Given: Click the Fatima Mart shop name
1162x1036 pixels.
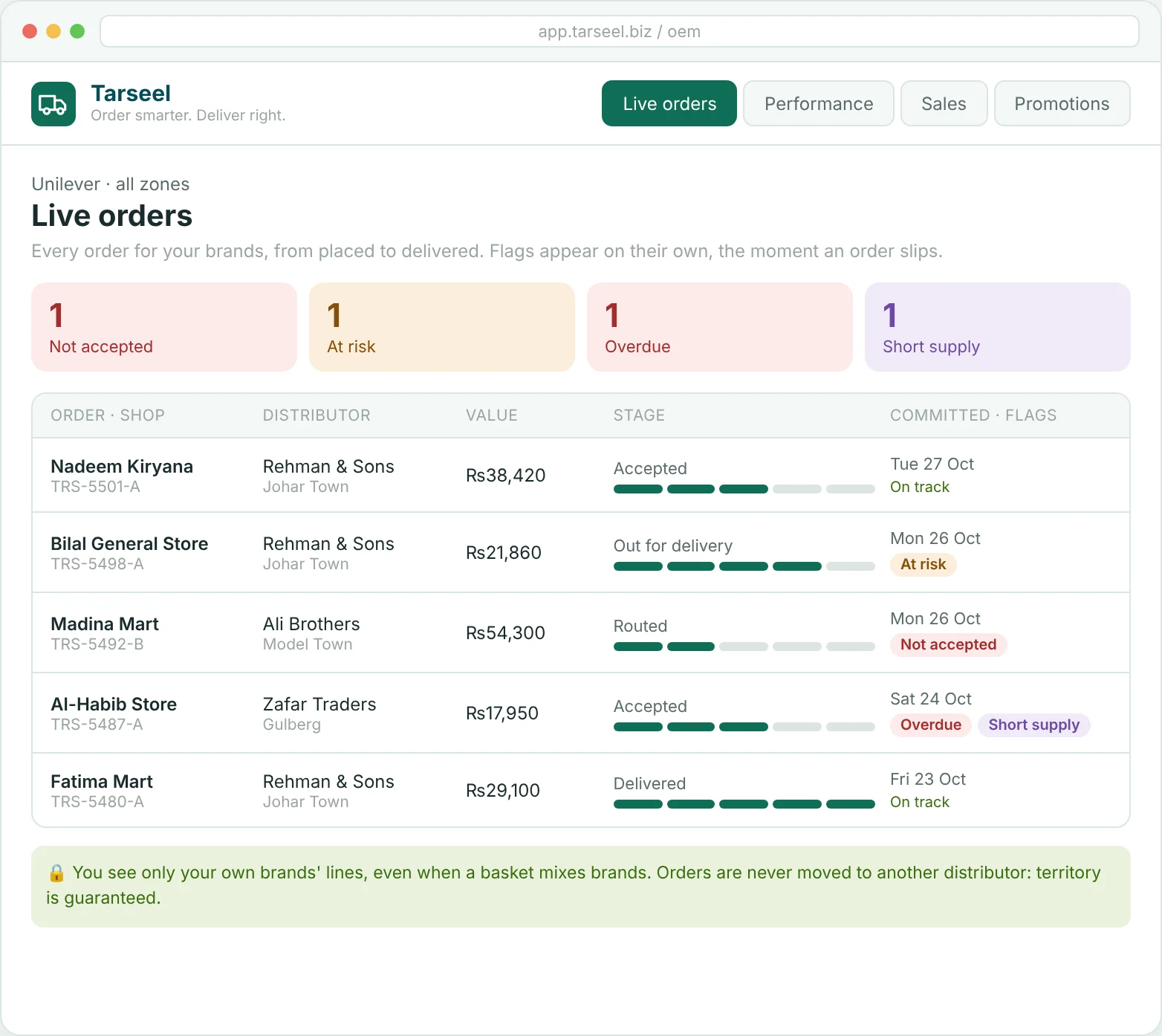Looking at the screenshot, I should coord(102,782).
